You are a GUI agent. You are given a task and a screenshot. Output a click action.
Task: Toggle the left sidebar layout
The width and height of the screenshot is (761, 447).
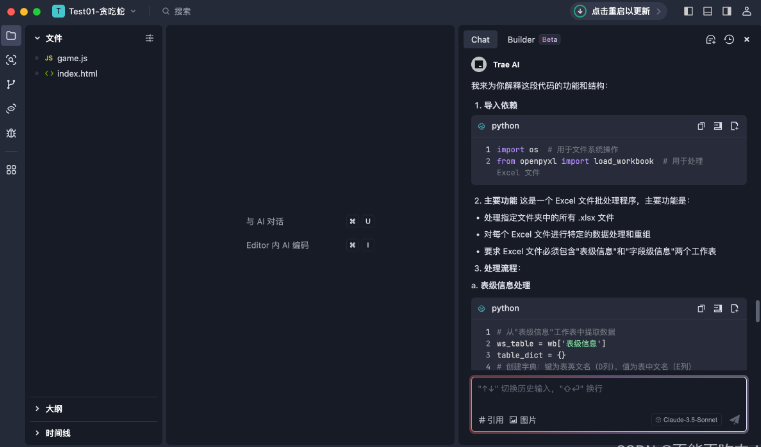pos(688,11)
